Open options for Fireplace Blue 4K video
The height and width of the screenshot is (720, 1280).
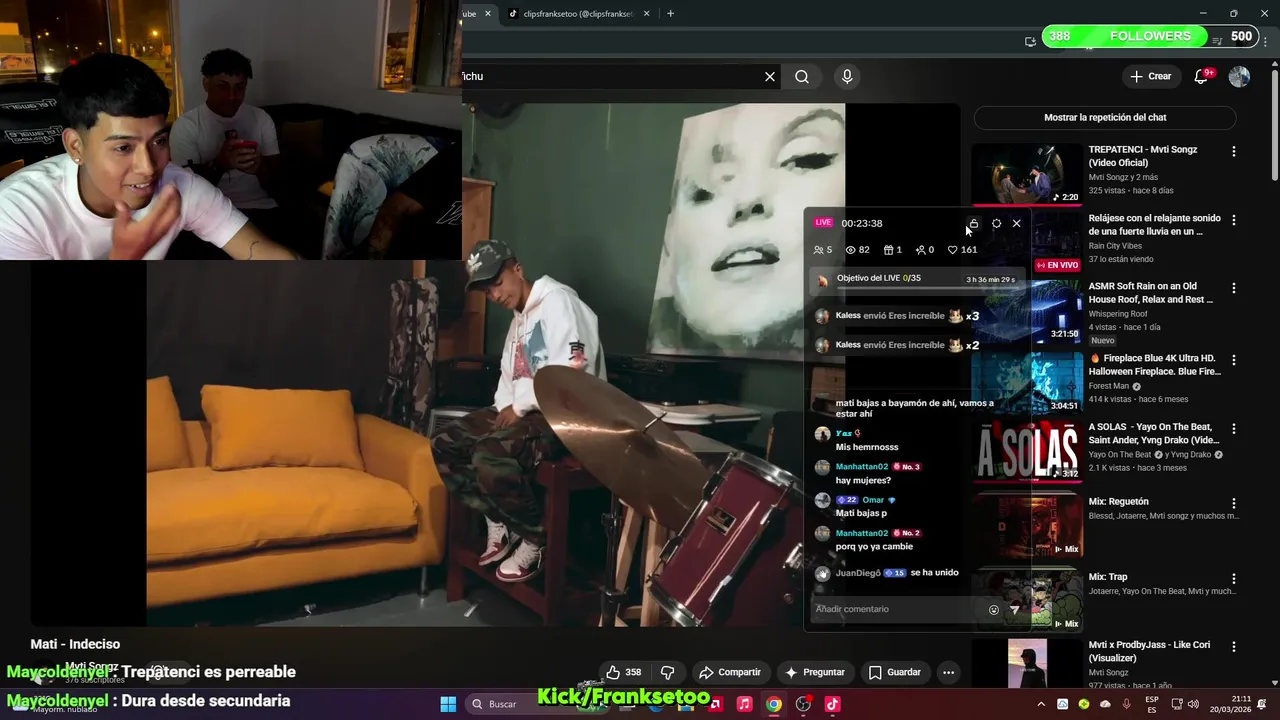coord(1234,359)
